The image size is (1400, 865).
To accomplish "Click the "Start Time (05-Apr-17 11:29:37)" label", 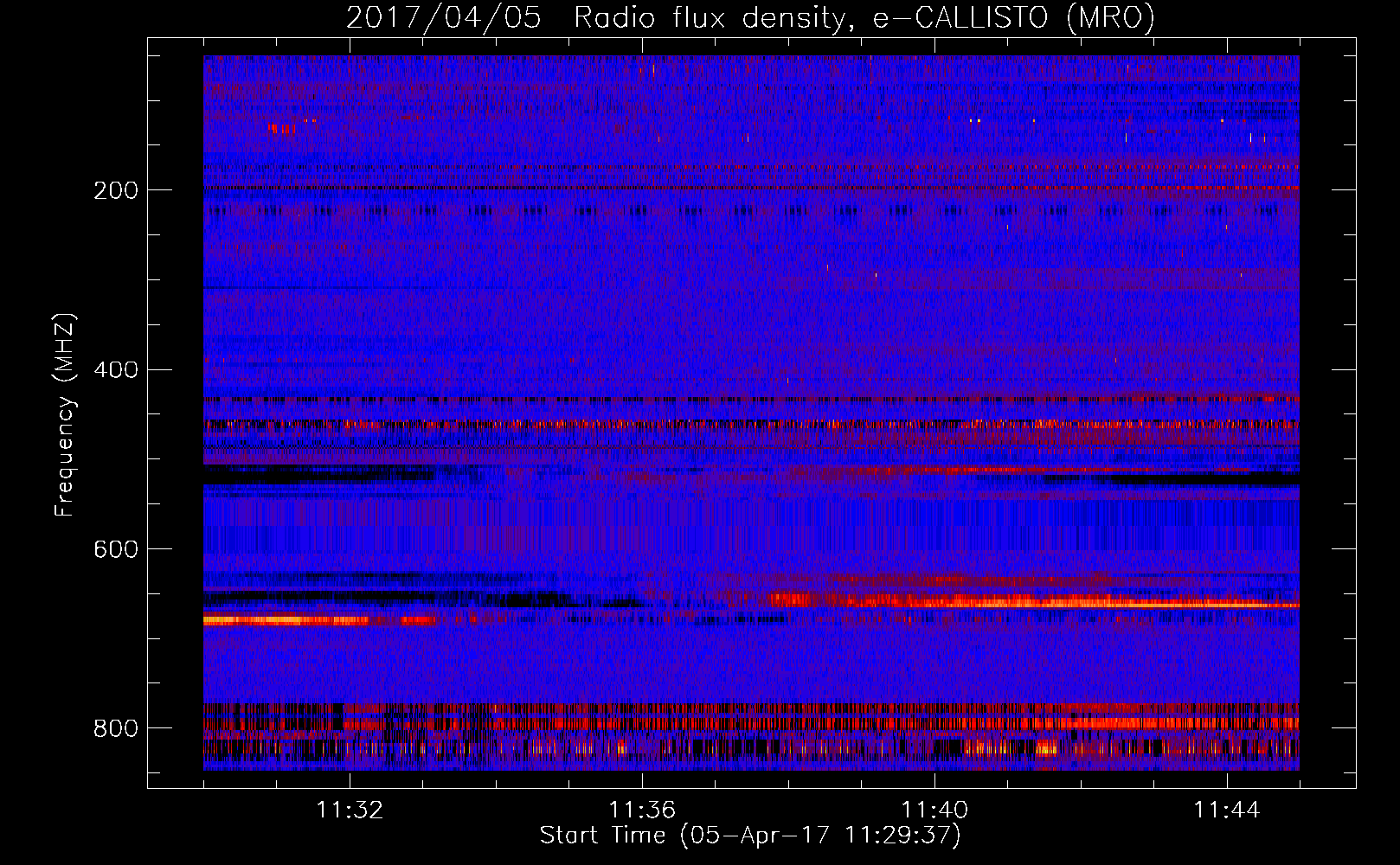I will pyautogui.click(x=750, y=836).
